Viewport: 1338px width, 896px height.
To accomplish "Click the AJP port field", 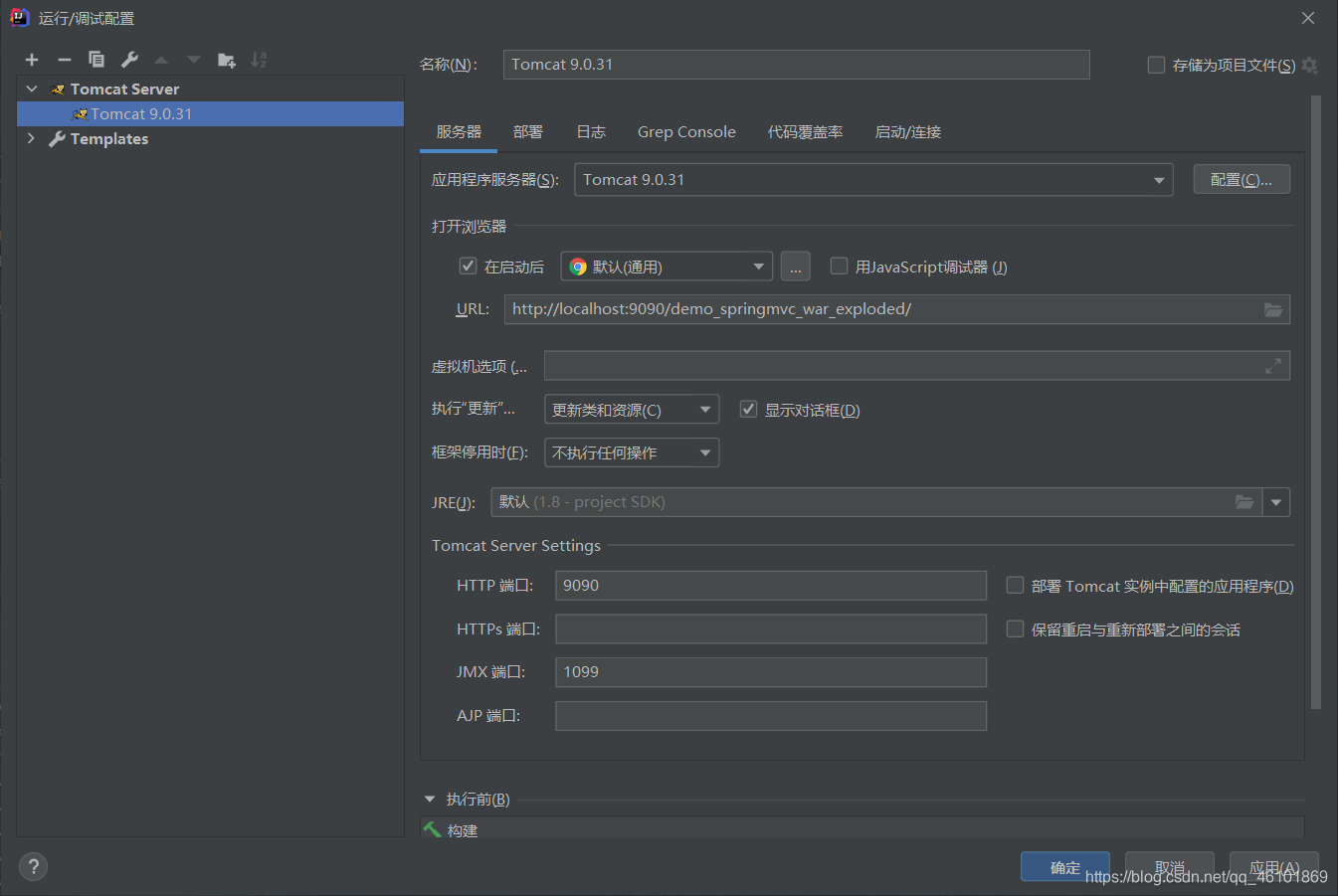I will tap(771, 716).
